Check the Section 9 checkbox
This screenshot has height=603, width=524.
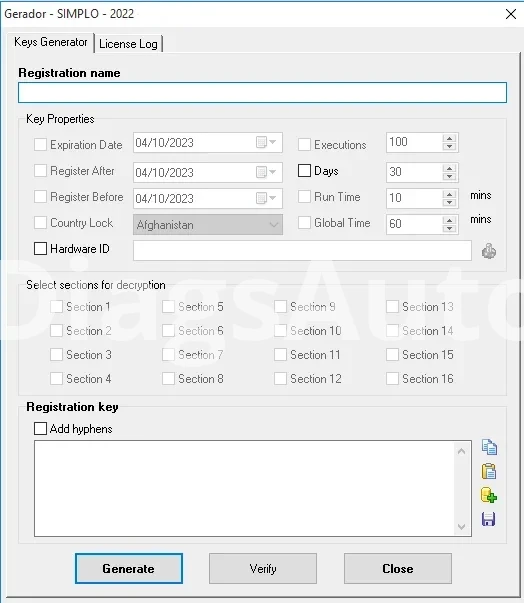tap(280, 307)
